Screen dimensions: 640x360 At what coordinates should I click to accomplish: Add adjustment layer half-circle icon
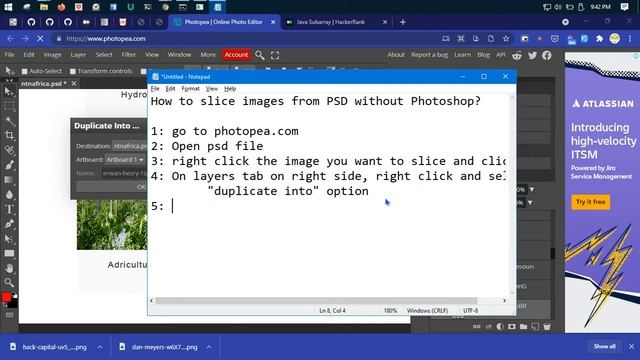pos(500,327)
